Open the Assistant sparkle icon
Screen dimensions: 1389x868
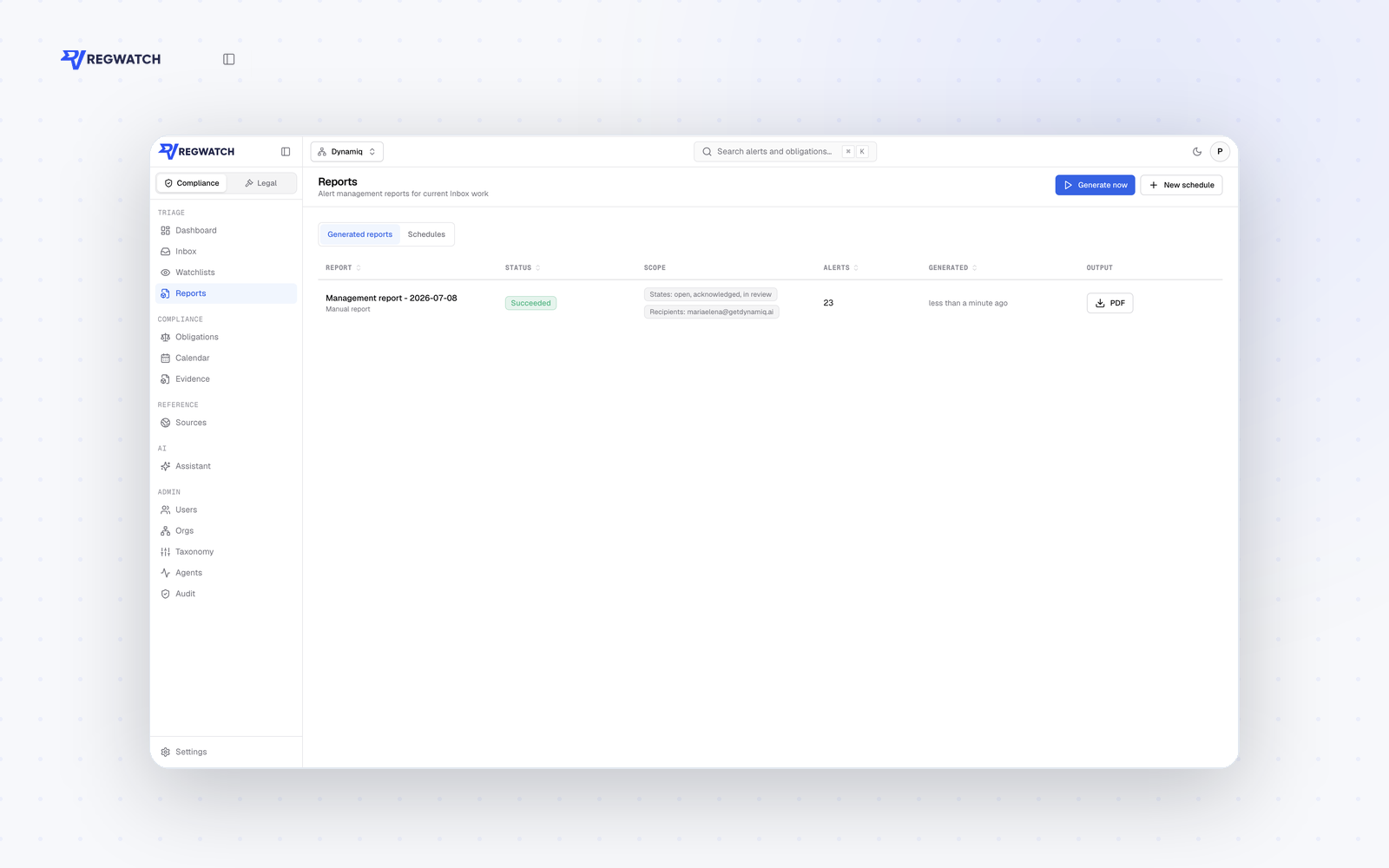[165, 466]
